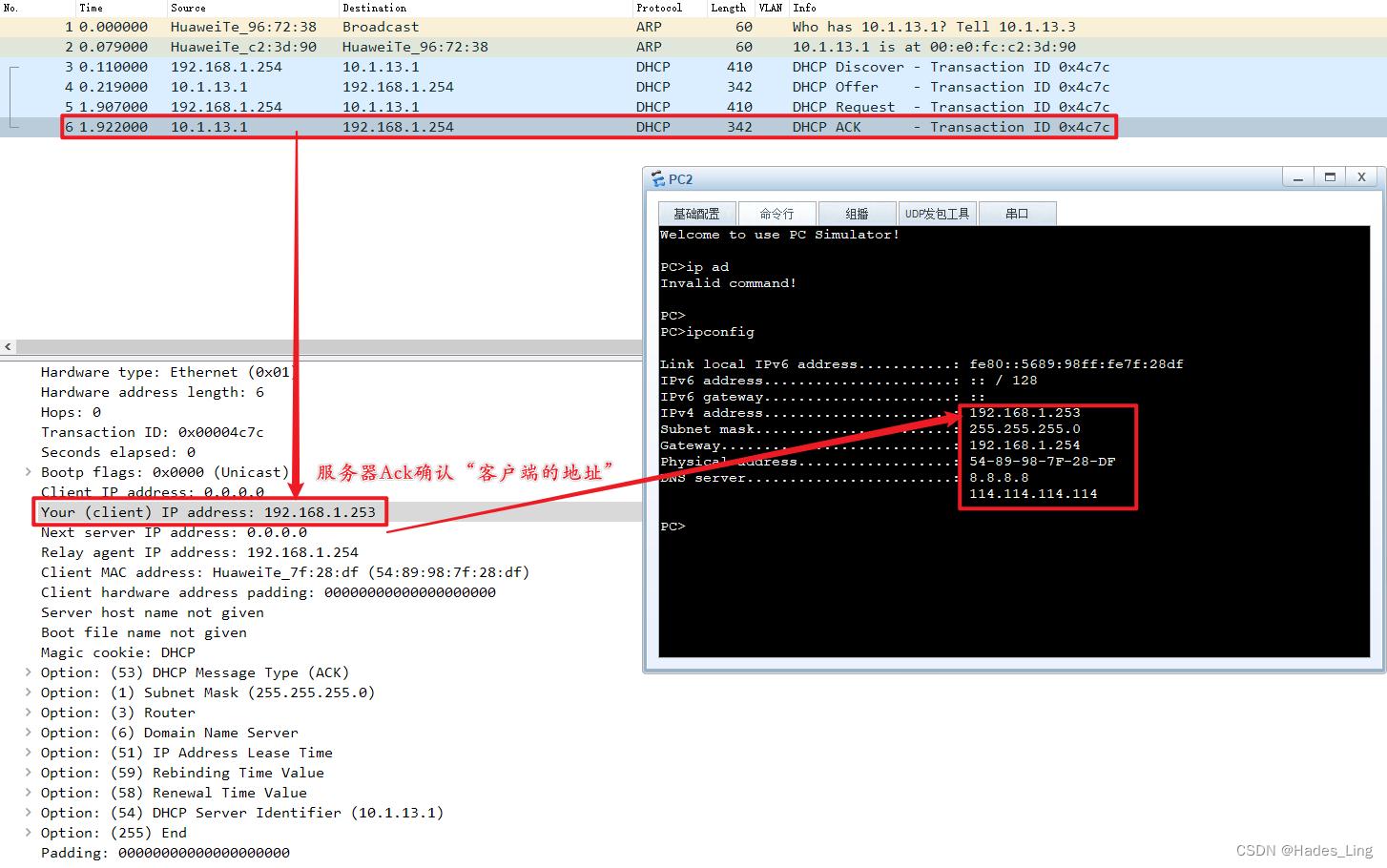Select the Relay agent IP address field
The height and width of the screenshot is (868, 1387).
pyautogui.click(x=199, y=552)
